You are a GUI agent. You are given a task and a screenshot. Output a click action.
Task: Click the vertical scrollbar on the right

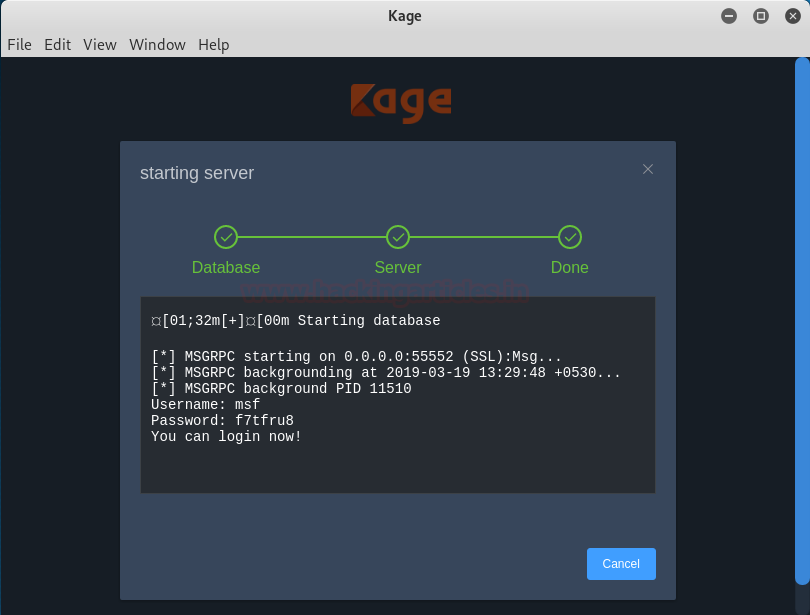coord(802,320)
